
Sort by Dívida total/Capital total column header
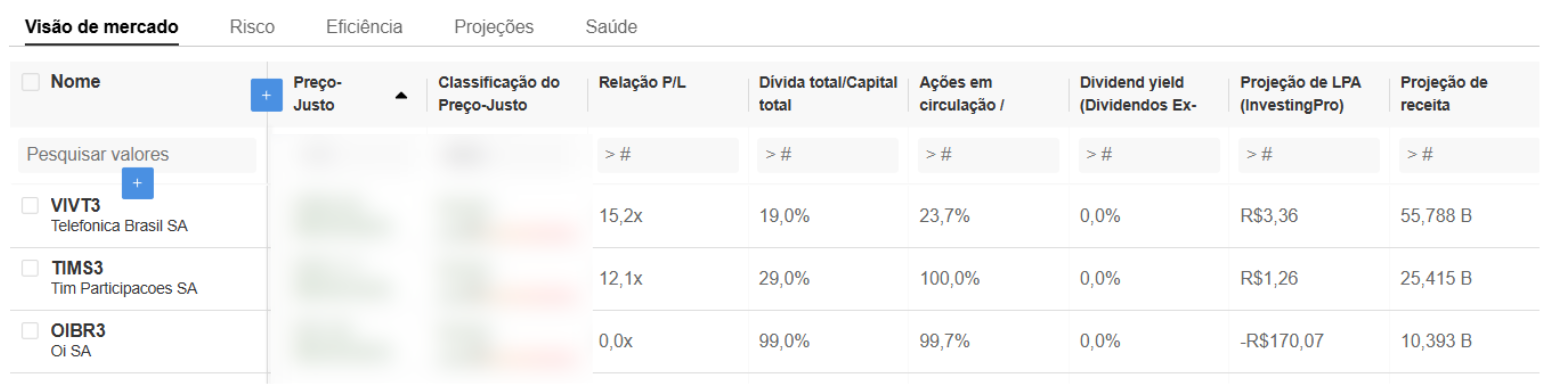tap(828, 94)
